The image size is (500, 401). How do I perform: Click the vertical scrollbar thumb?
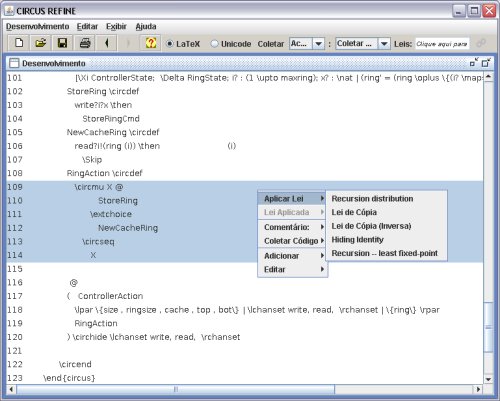pos(488,327)
